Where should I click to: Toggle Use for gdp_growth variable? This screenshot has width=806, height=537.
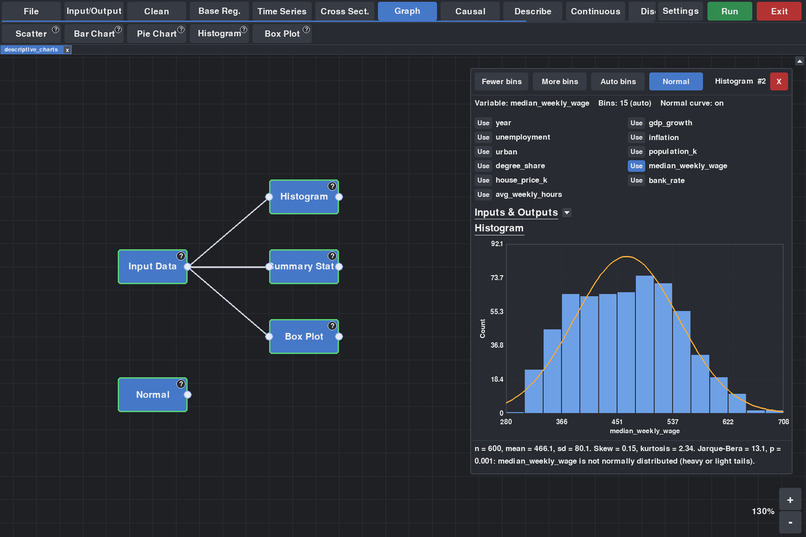636,123
